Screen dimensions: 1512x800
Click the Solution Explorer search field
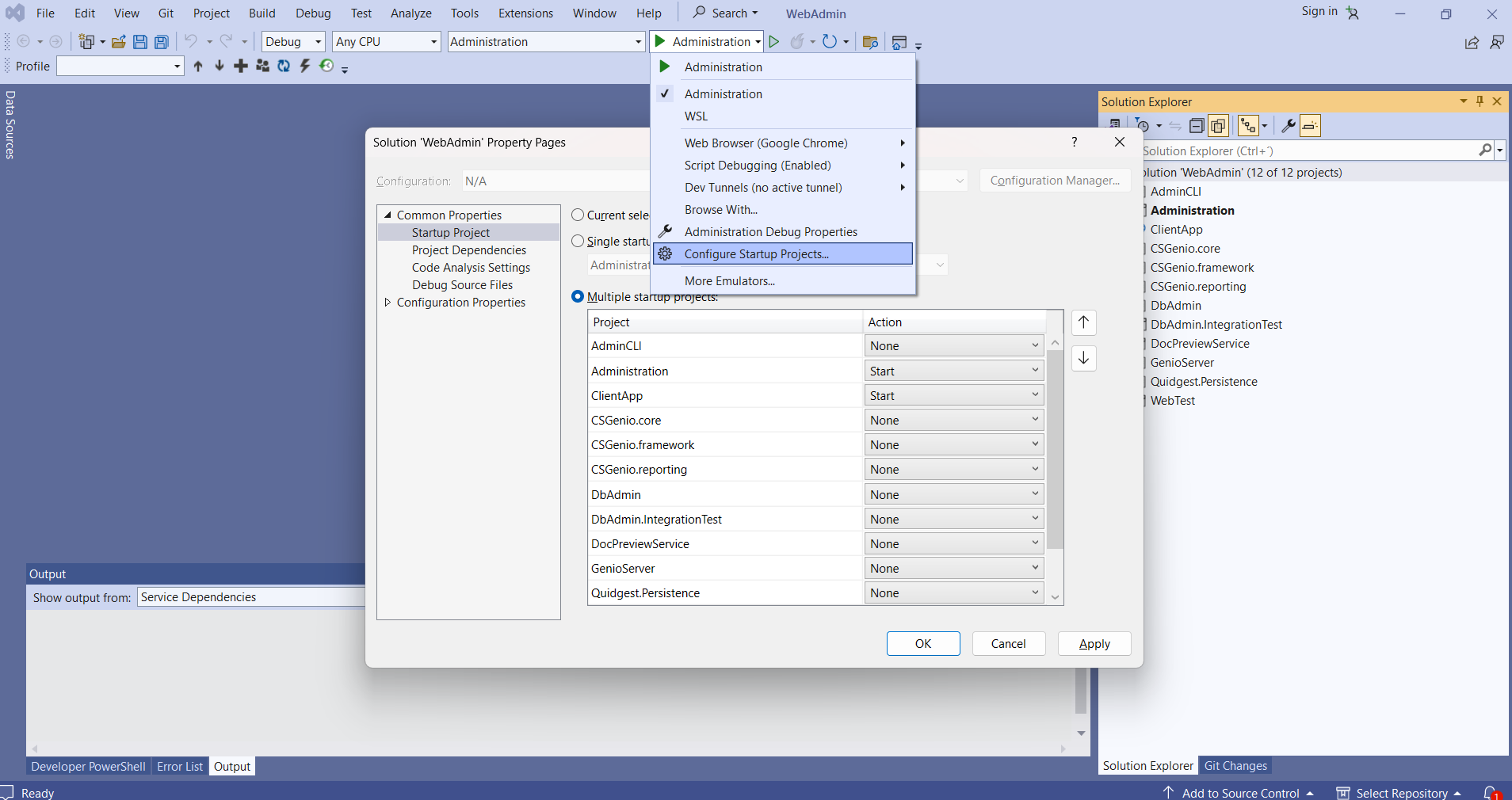point(1310,150)
